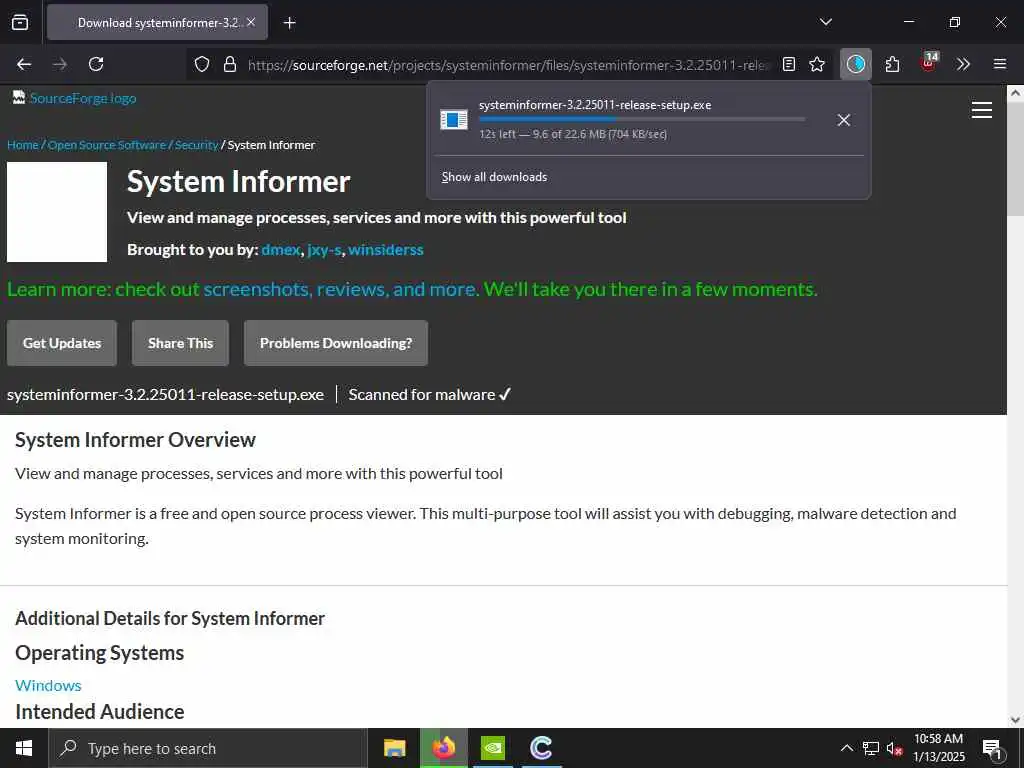Viewport: 1024px width, 768px height.
Task: Open the notification center icon
Action: coord(992,748)
